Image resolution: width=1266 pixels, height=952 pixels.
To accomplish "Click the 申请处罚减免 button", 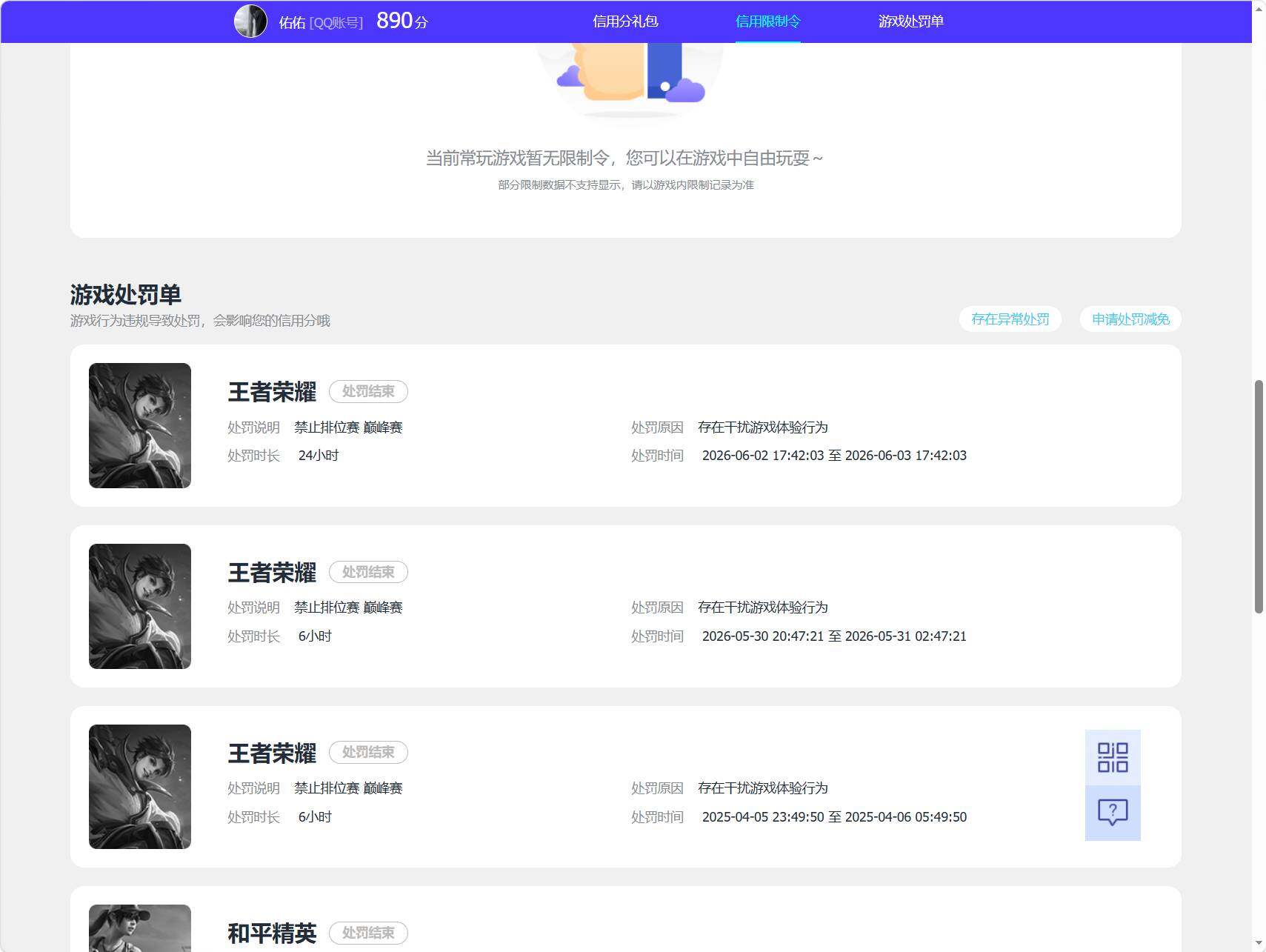I will tap(1130, 319).
